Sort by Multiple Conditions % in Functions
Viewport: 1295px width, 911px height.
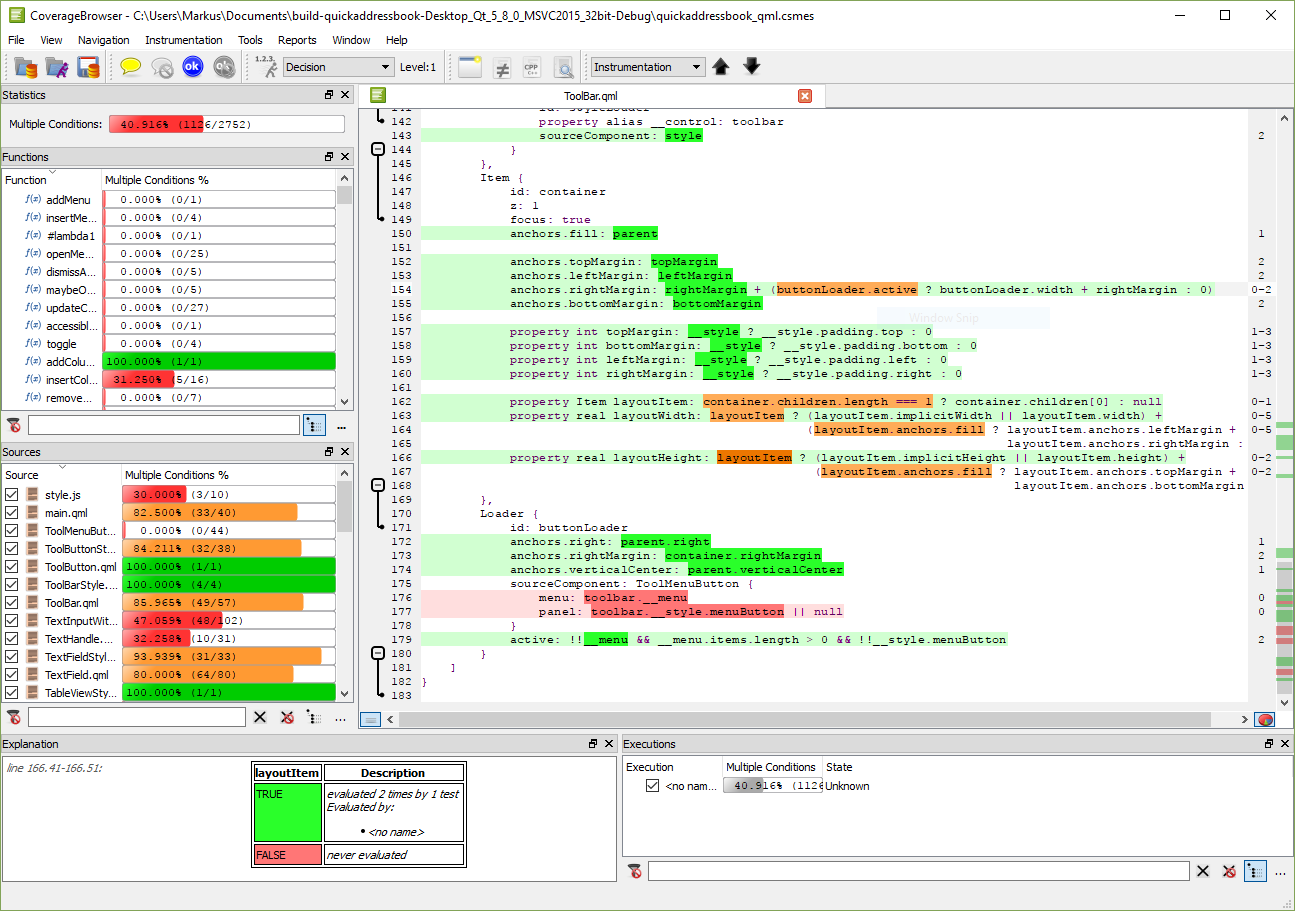tap(157, 180)
